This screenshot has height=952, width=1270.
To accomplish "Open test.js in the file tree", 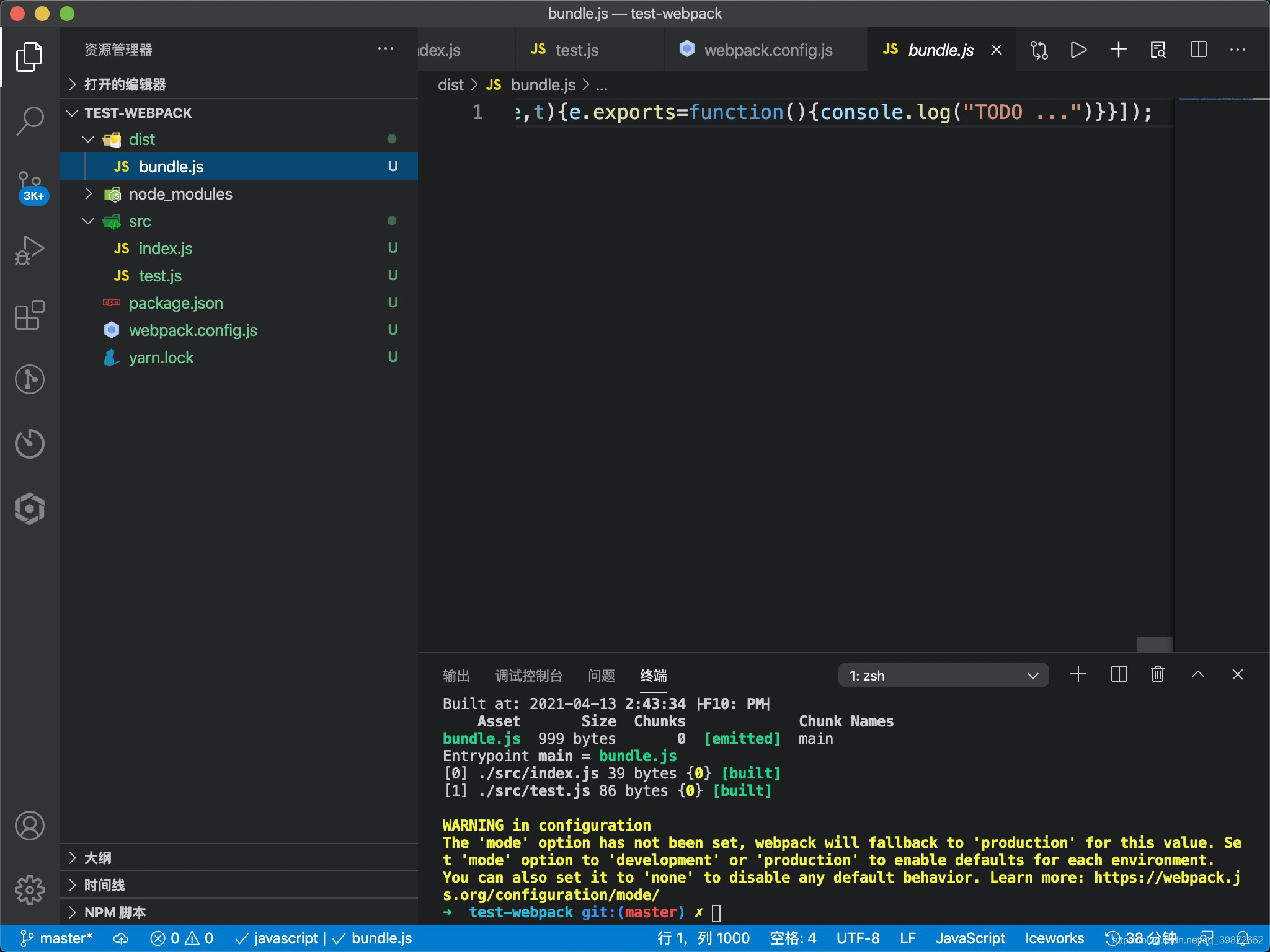I will [239, 275].
